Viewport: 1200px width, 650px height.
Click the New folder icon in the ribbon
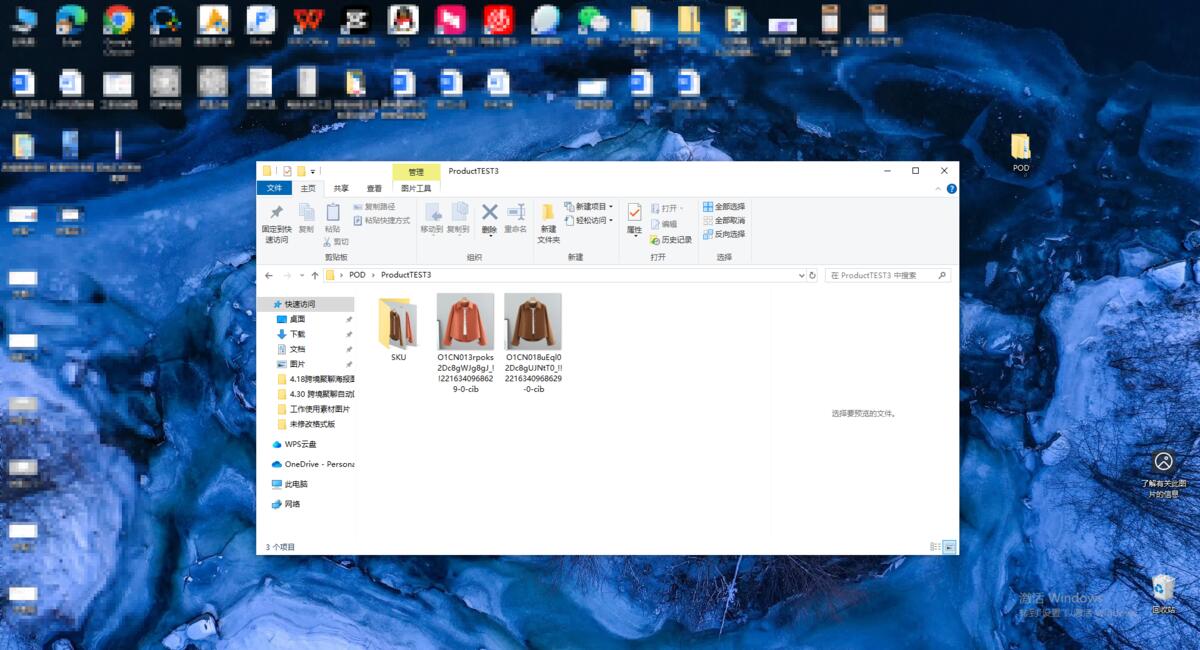(548, 212)
